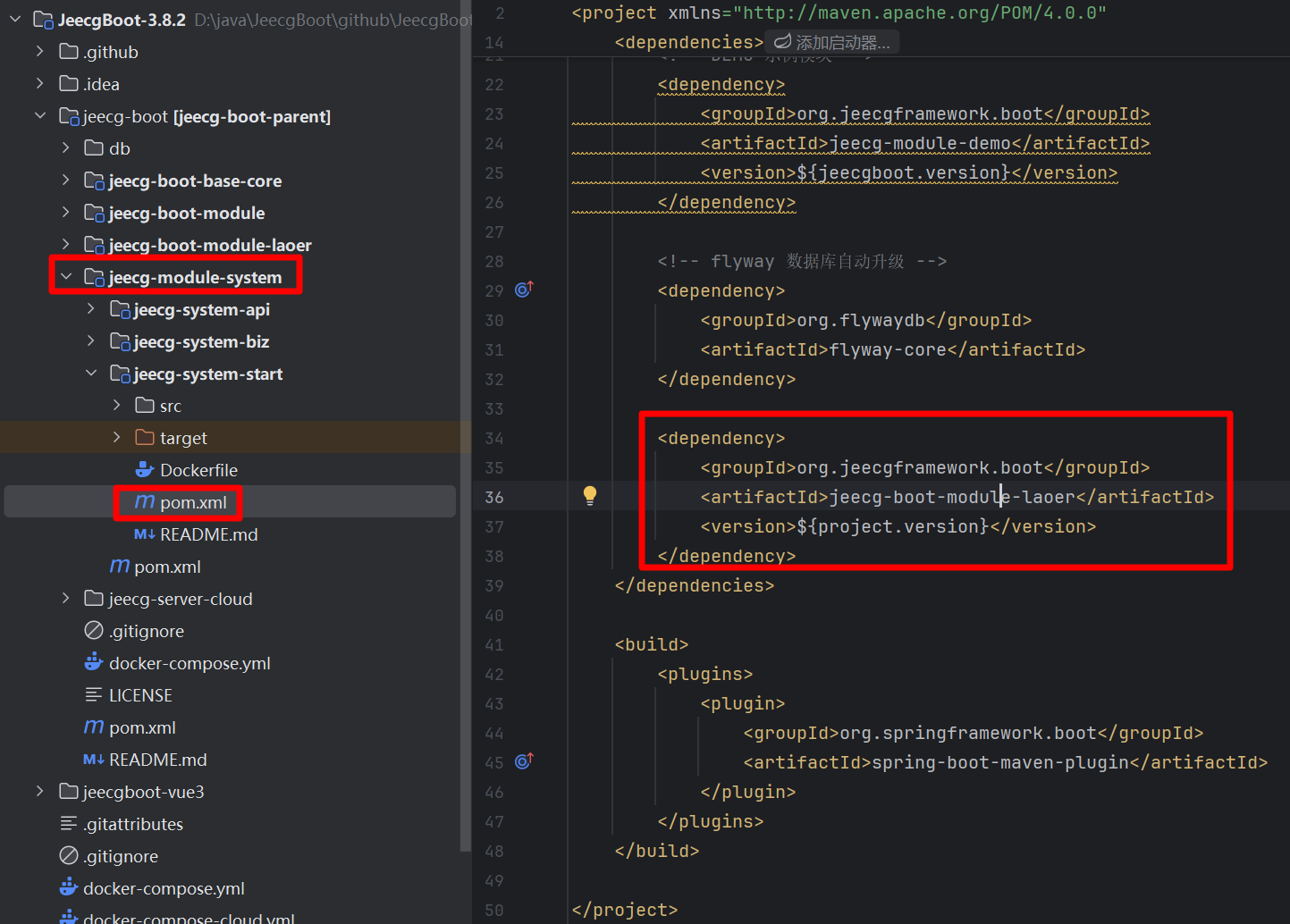Click ${project.version} version text
Viewport: 1290px width, 924px height.
892,526
